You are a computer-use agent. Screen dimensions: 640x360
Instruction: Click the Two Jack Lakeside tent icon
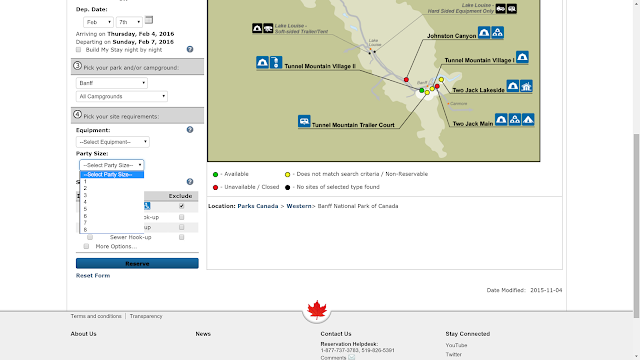(513, 86)
